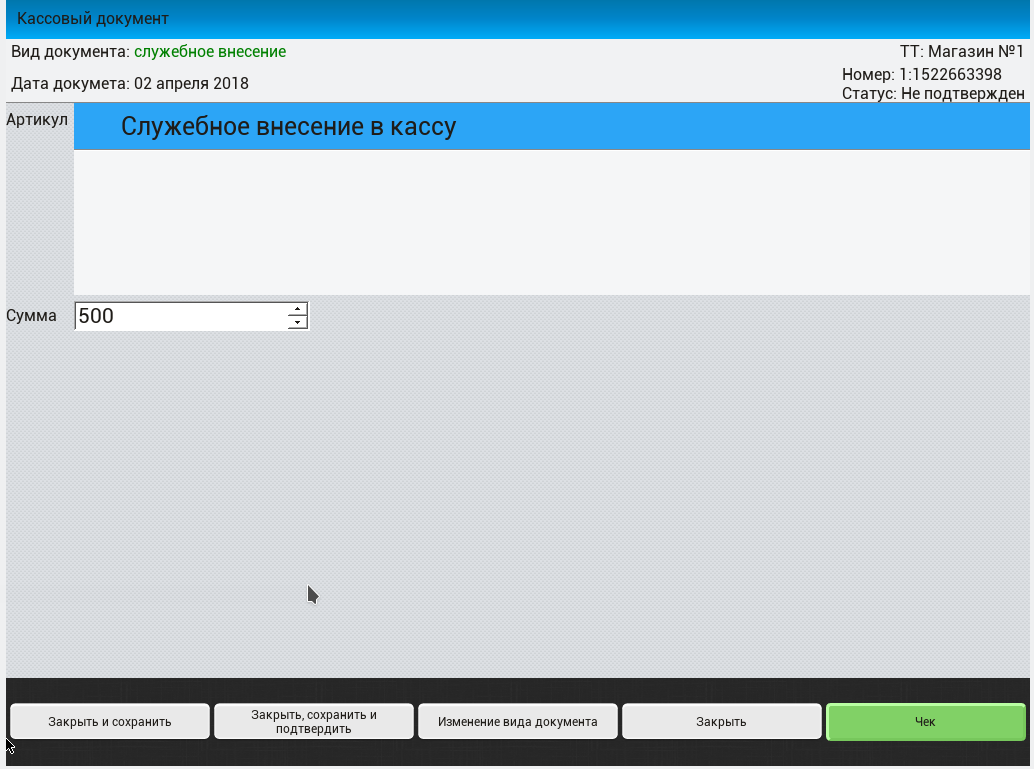This screenshot has height=769, width=1034.
Task: Click the document number '1:1522663398'
Action: click(x=950, y=74)
